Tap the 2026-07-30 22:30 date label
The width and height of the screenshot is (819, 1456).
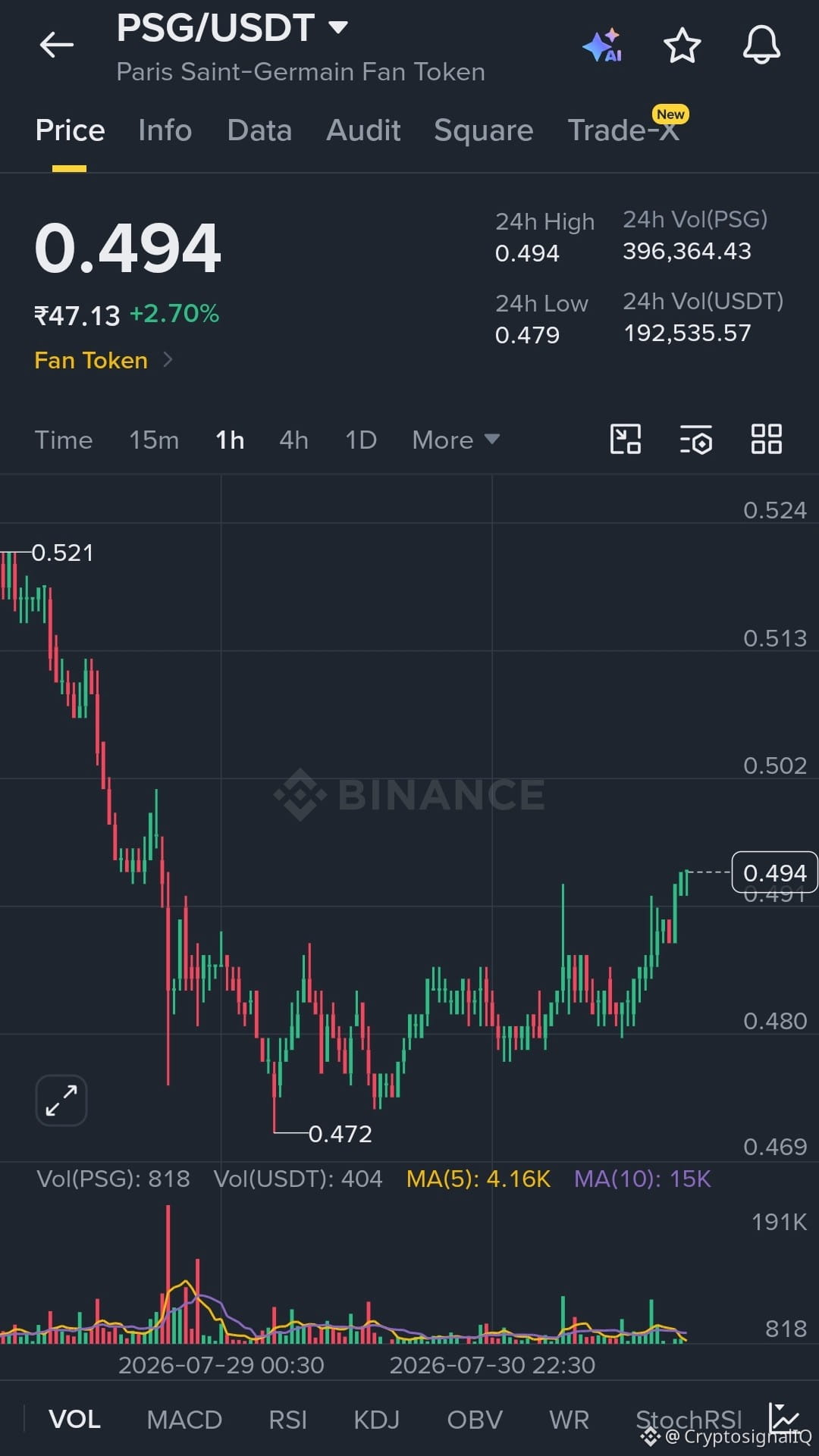pos(492,1365)
